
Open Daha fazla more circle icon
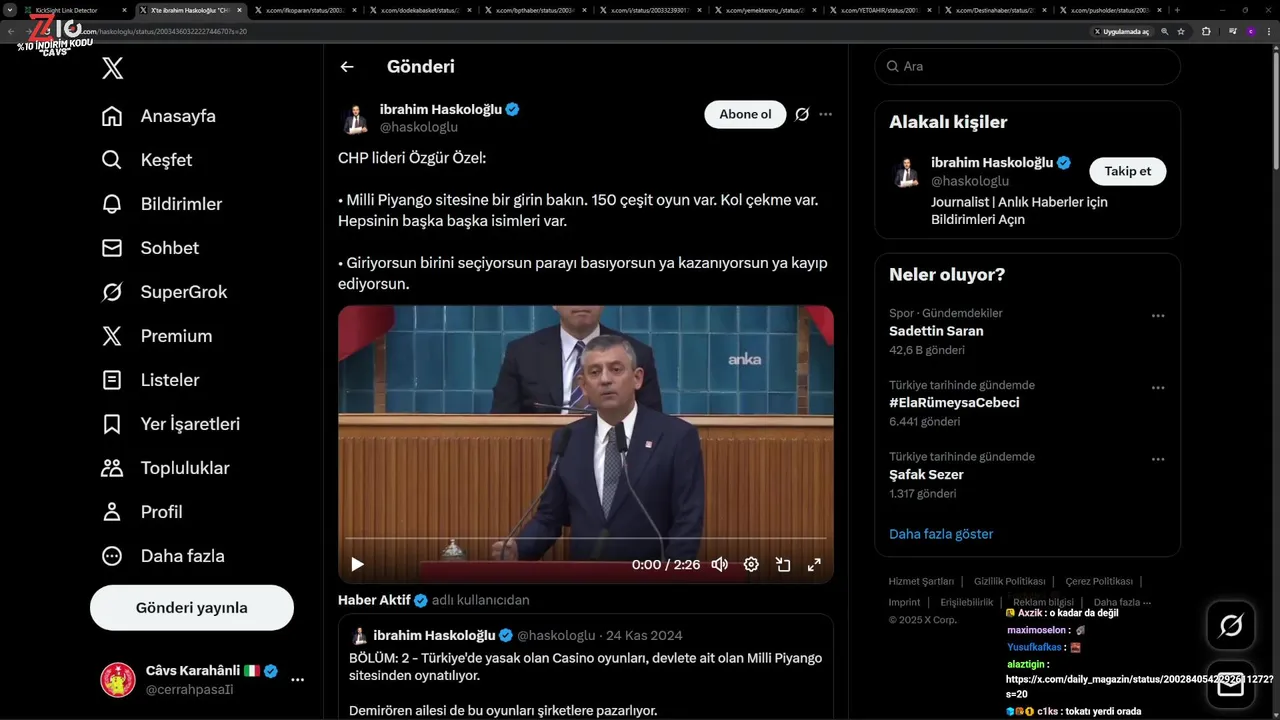[x=112, y=556]
